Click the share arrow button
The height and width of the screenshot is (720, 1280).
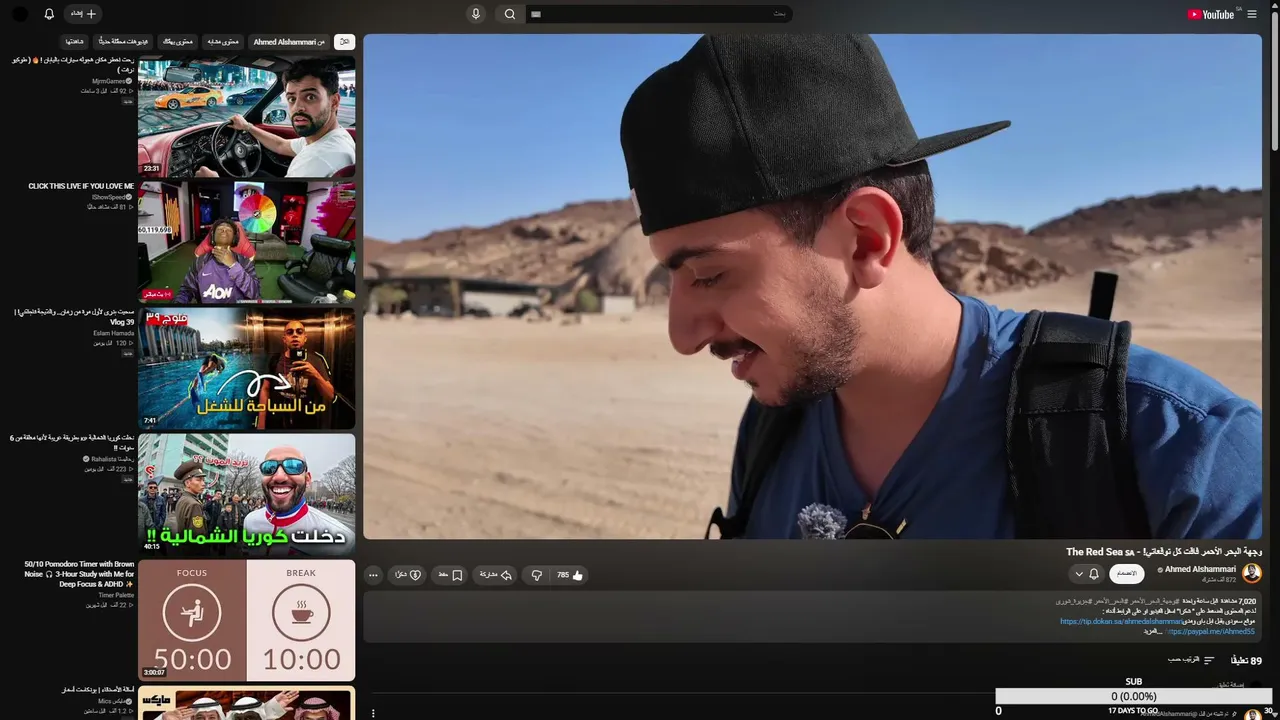point(494,575)
